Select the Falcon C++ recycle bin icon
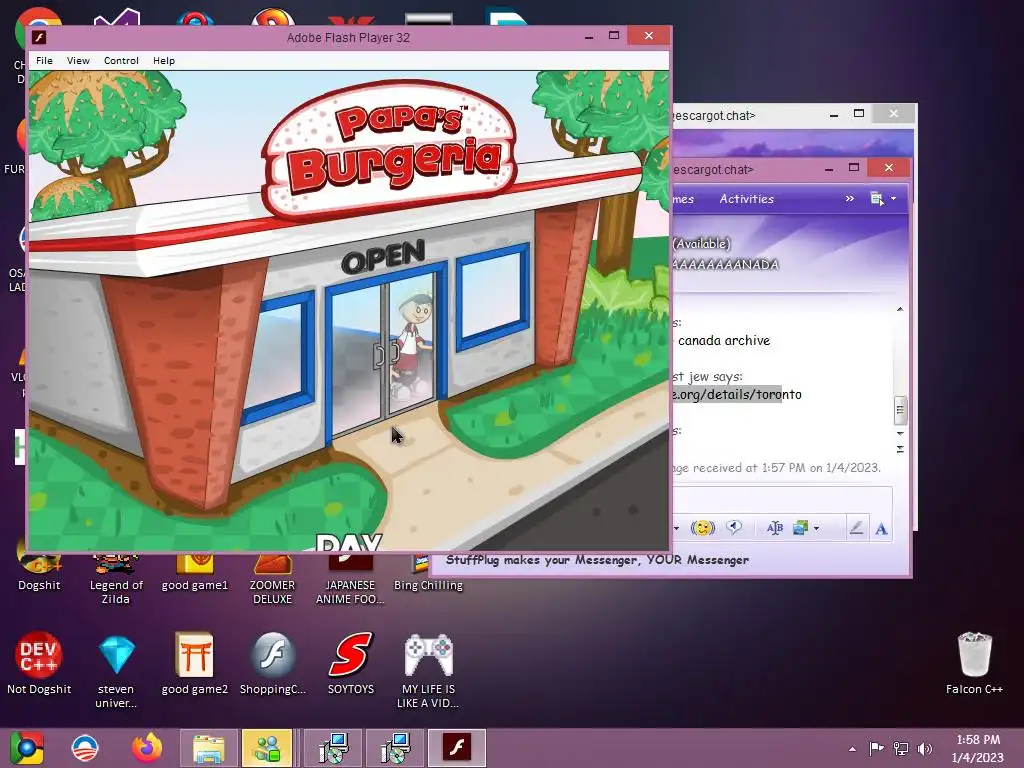Image resolution: width=1024 pixels, height=768 pixels. click(974, 664)
